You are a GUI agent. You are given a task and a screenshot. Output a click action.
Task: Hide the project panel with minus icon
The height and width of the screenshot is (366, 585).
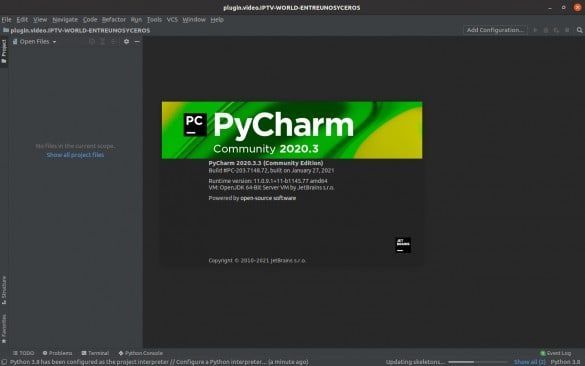point(137,41)
